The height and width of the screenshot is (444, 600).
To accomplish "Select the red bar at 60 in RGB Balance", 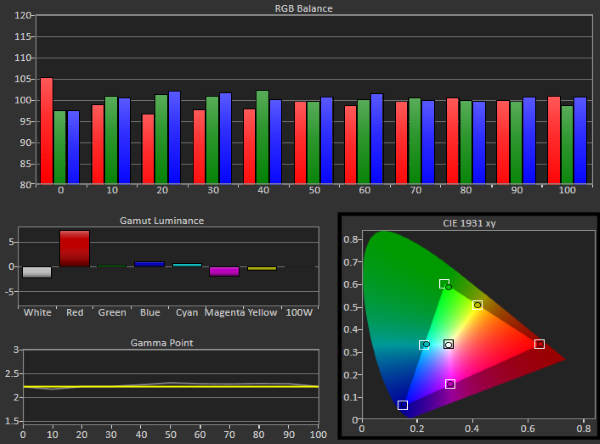I will (x=351, y=145).
